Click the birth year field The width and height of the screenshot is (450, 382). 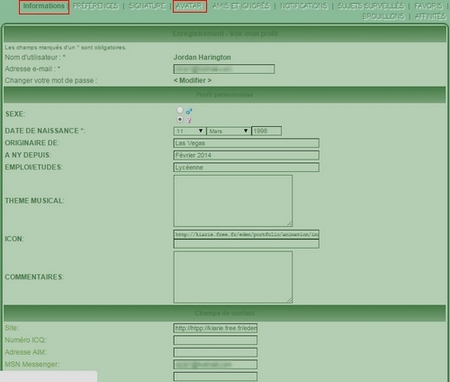click(266, 131)
